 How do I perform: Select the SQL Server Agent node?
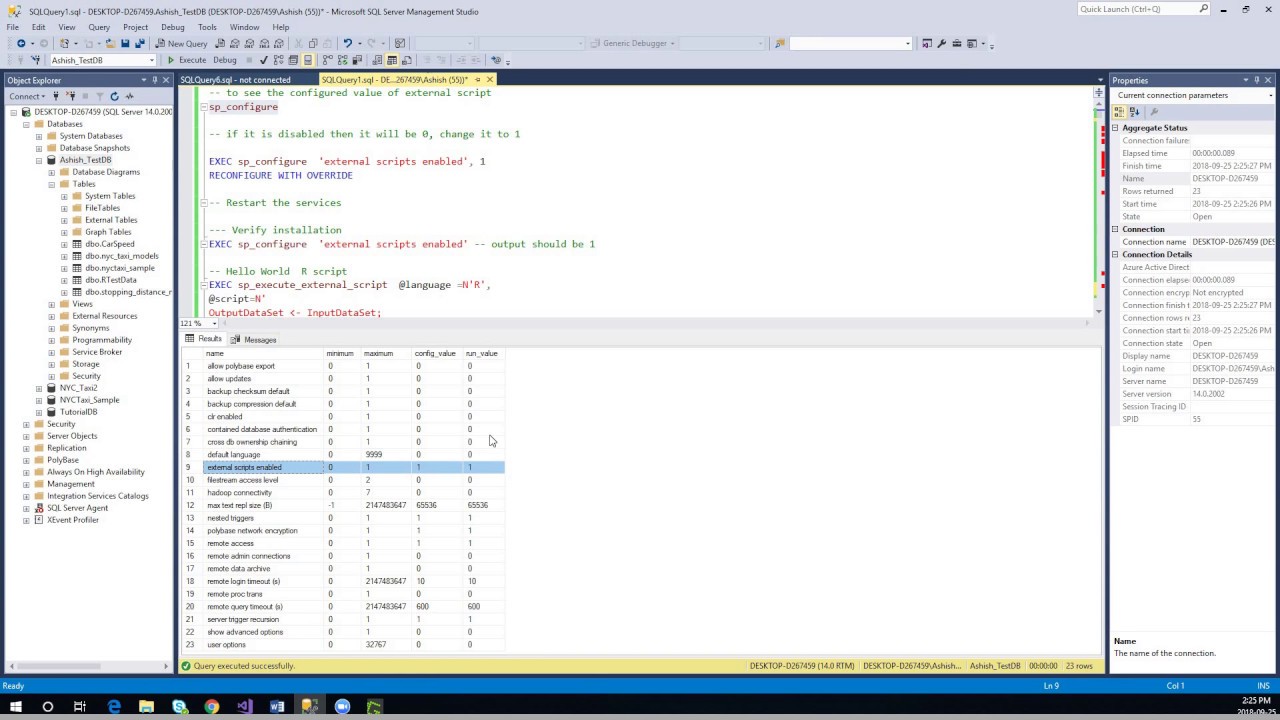tap(77, 508)
